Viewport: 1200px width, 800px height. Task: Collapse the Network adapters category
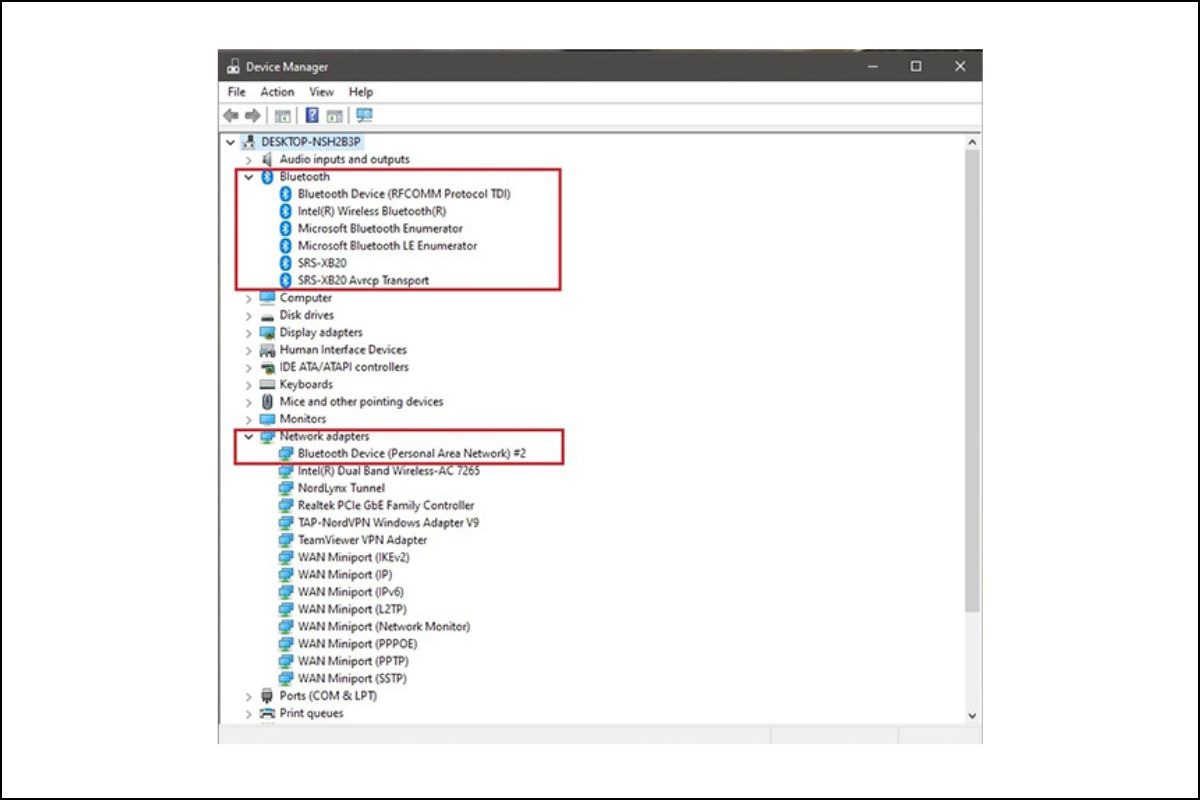pos(249,437)
